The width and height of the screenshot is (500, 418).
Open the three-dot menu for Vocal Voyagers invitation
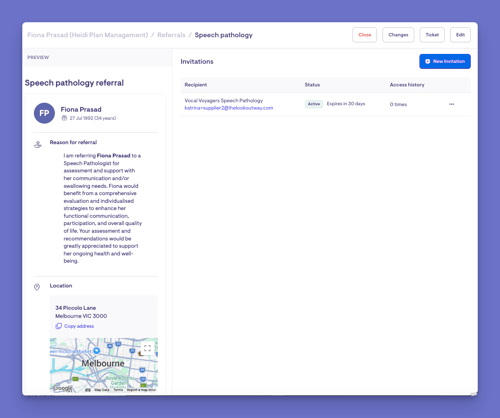[451, 104]
